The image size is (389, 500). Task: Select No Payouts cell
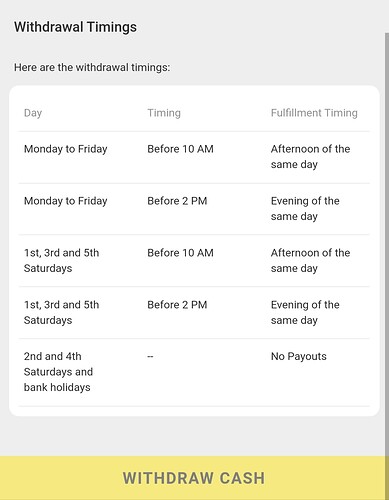299,356
